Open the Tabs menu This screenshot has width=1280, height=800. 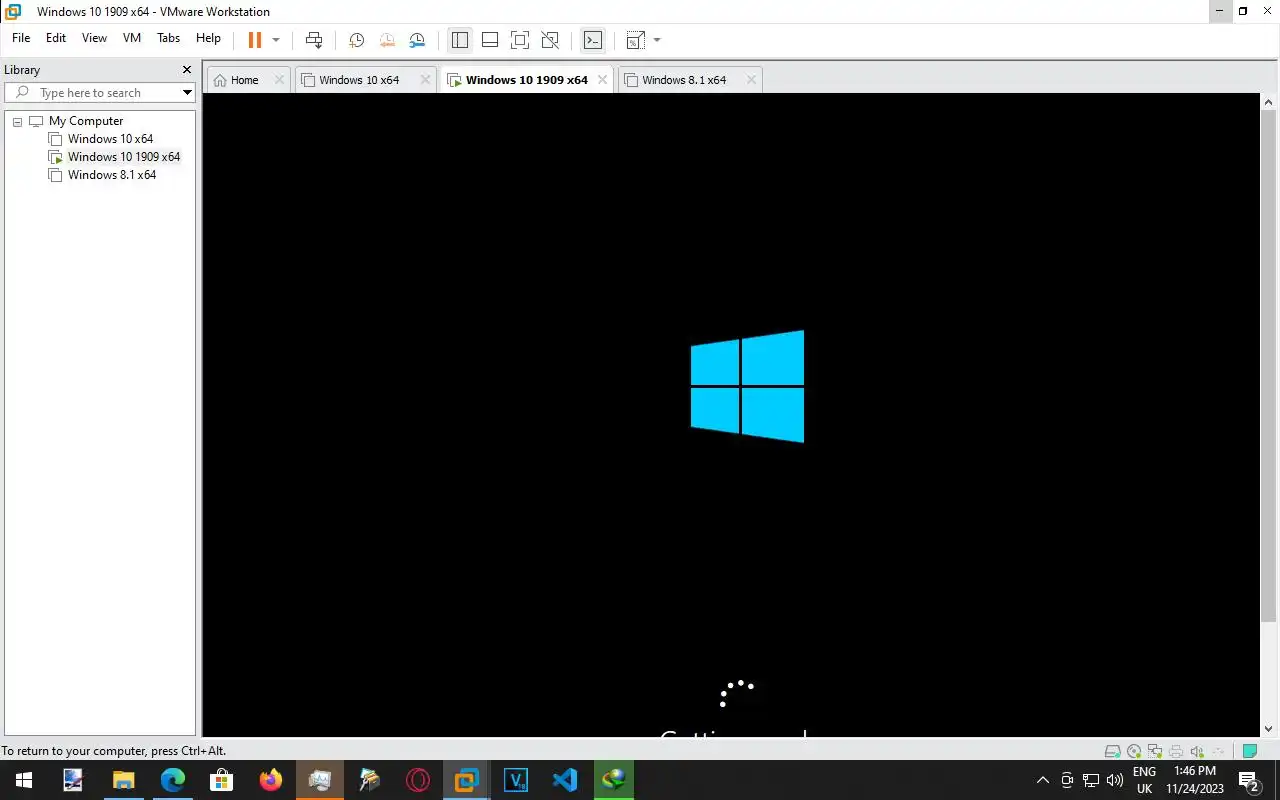click(x=168, y=38)
